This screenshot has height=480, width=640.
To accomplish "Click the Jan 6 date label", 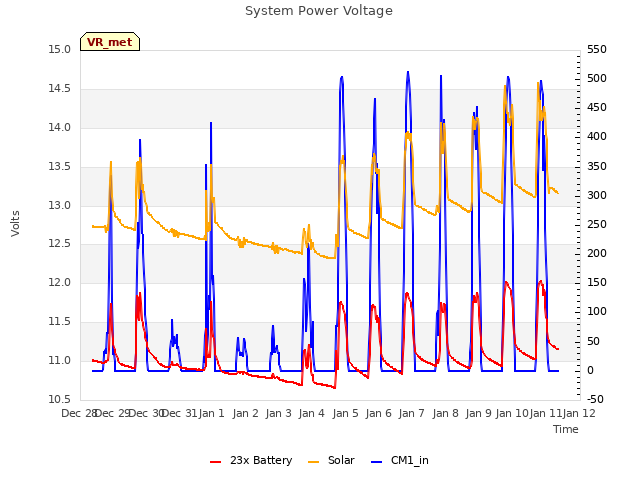I will (x=379, y=413).
